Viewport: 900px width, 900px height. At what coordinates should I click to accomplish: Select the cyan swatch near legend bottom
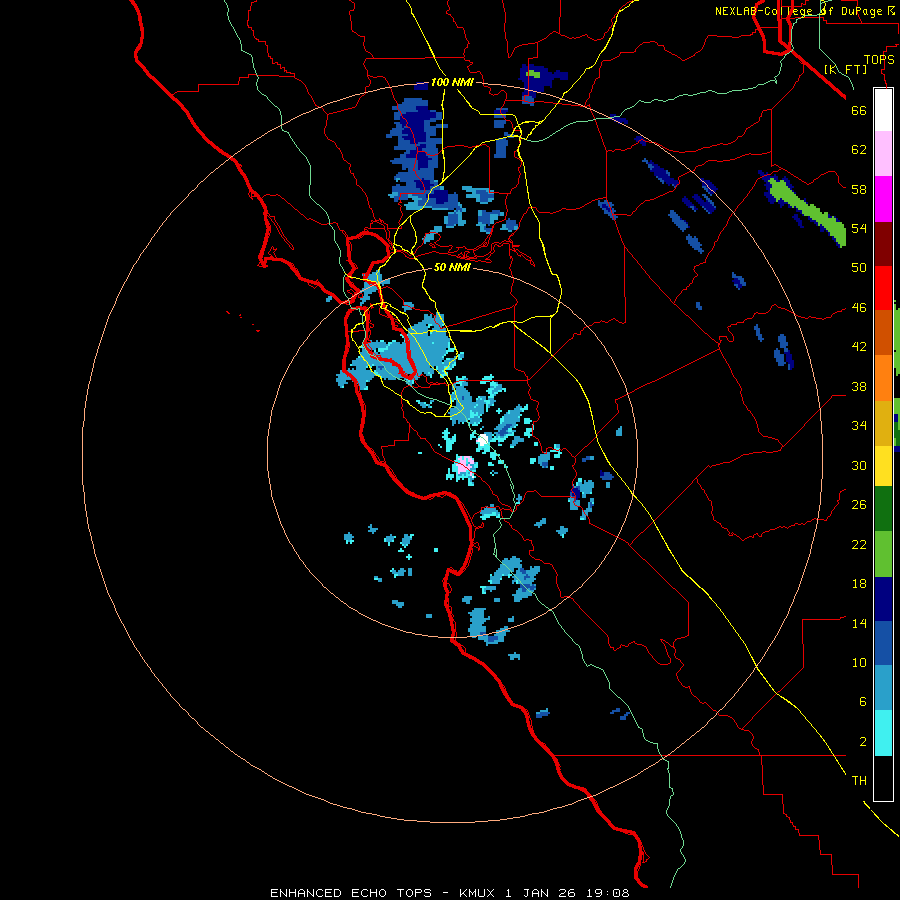(883, 733)
